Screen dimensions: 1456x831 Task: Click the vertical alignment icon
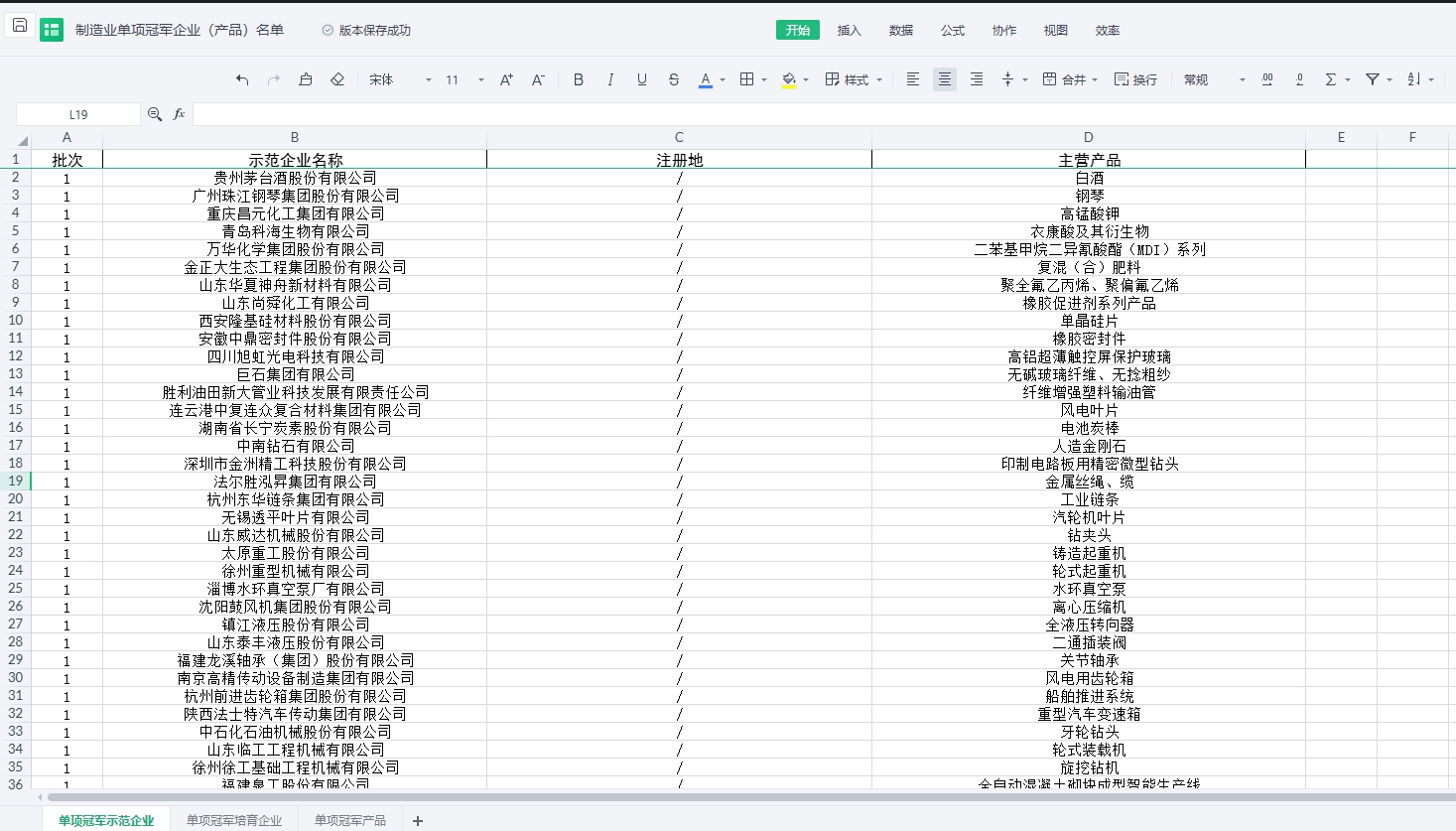point(1008,79)
